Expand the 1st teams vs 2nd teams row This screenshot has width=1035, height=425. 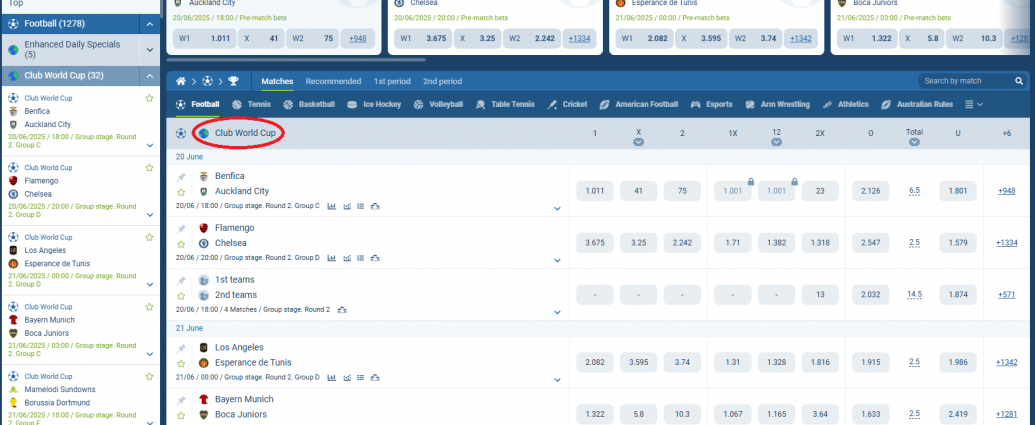tap(557, 311)
